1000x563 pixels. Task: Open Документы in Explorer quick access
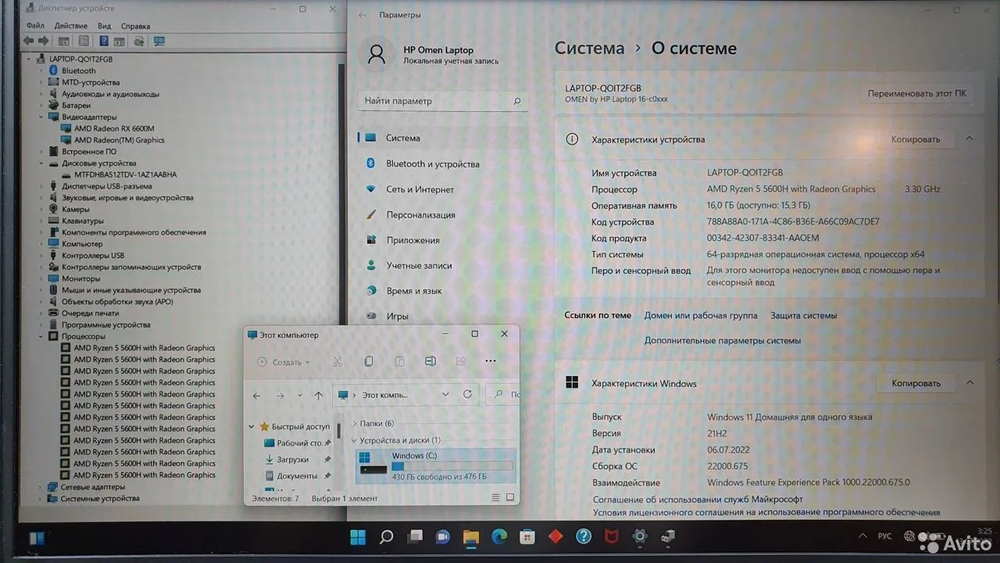pos(297,476)
